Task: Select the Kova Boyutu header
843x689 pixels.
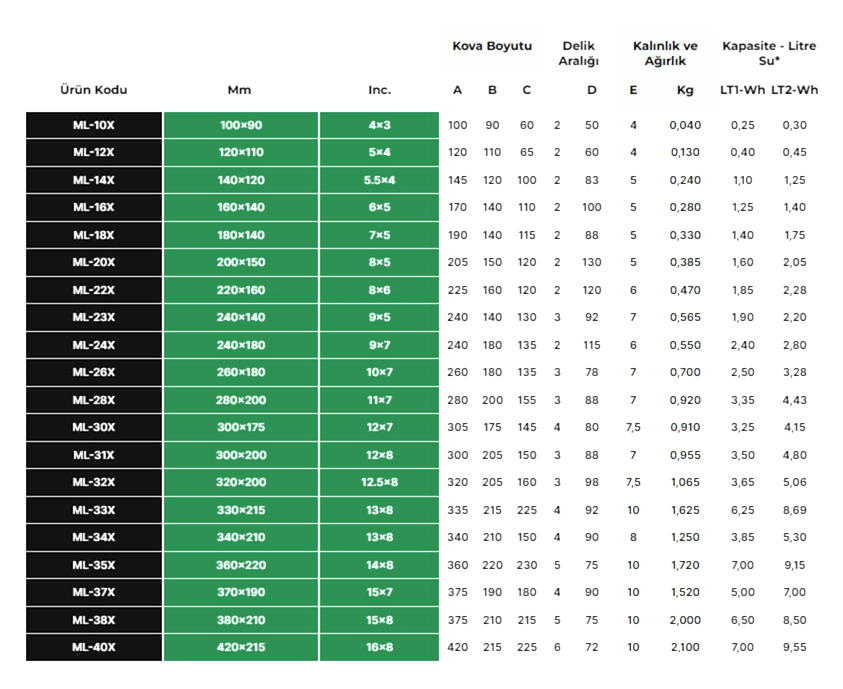Action: click(x=492, y=46)
